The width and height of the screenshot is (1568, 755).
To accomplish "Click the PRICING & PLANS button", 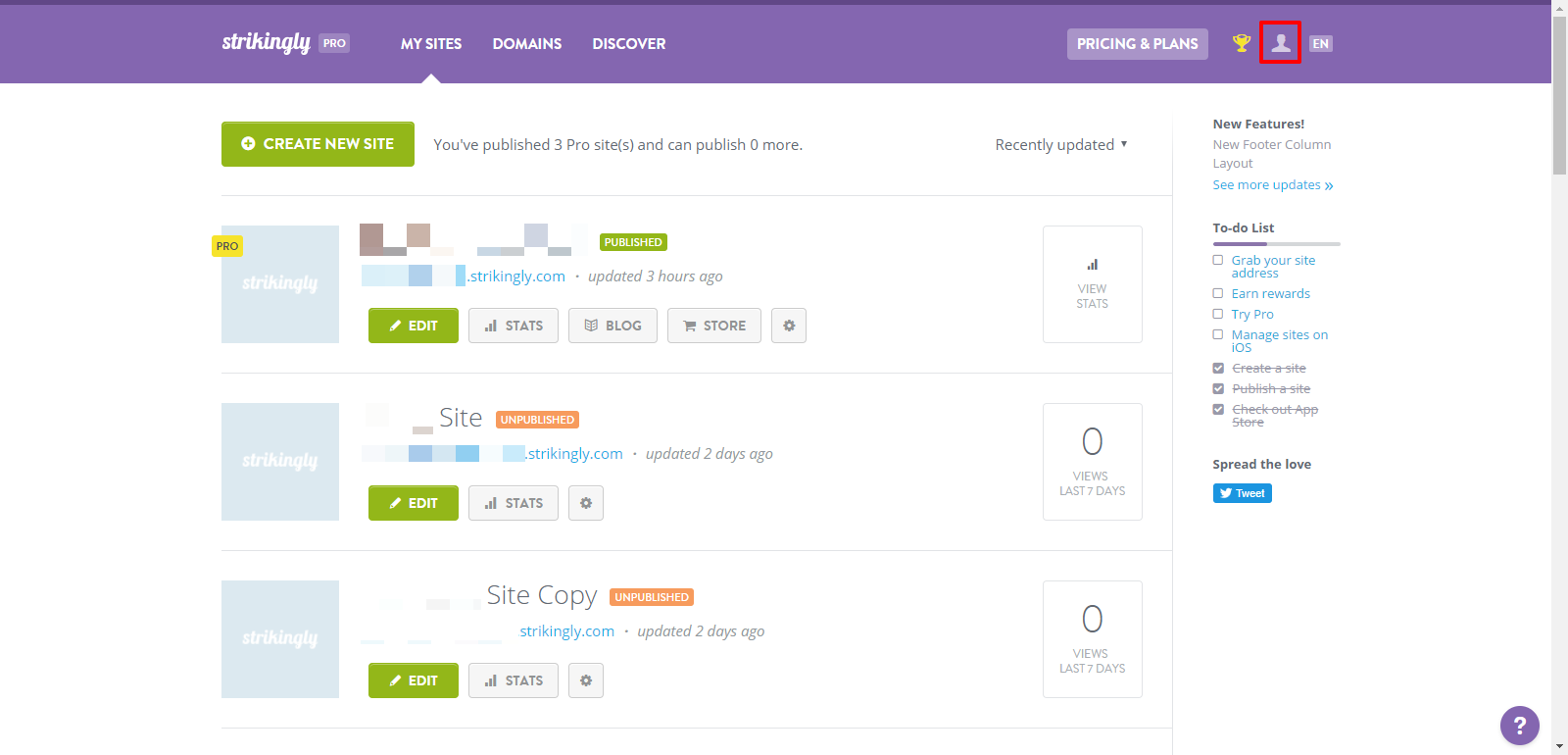I will pos(1138,43).
